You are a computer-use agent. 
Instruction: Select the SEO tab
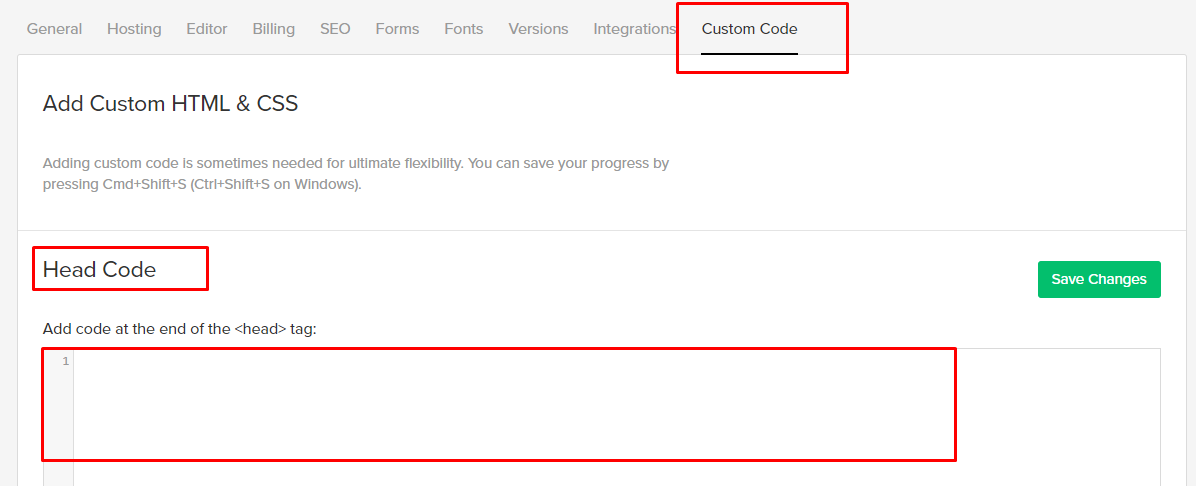click(335, 29)
